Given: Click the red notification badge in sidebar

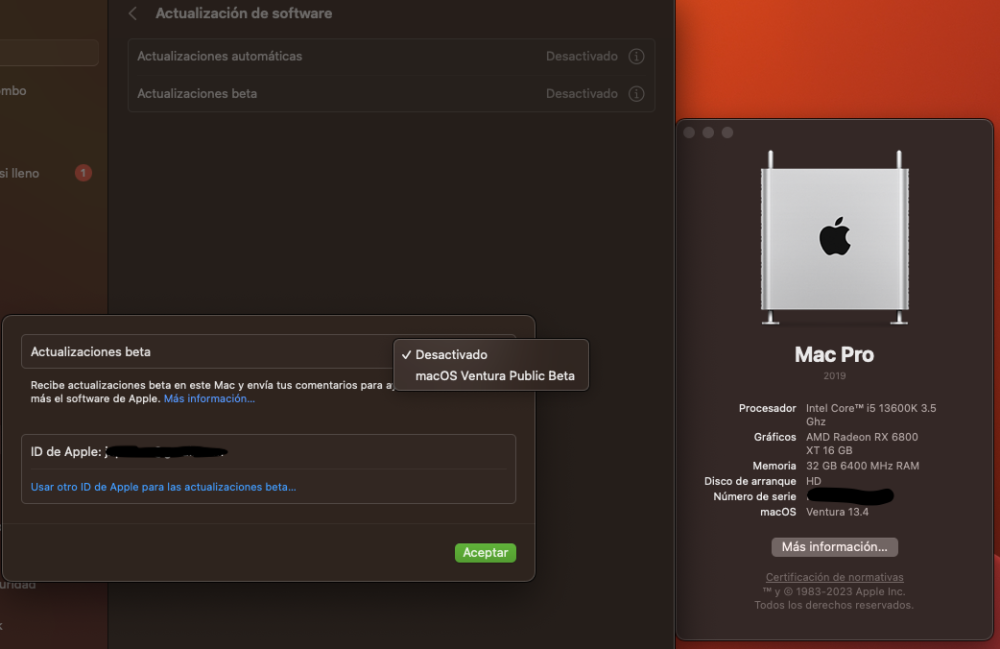Looking at the screenshot, I should pos(83,173).
